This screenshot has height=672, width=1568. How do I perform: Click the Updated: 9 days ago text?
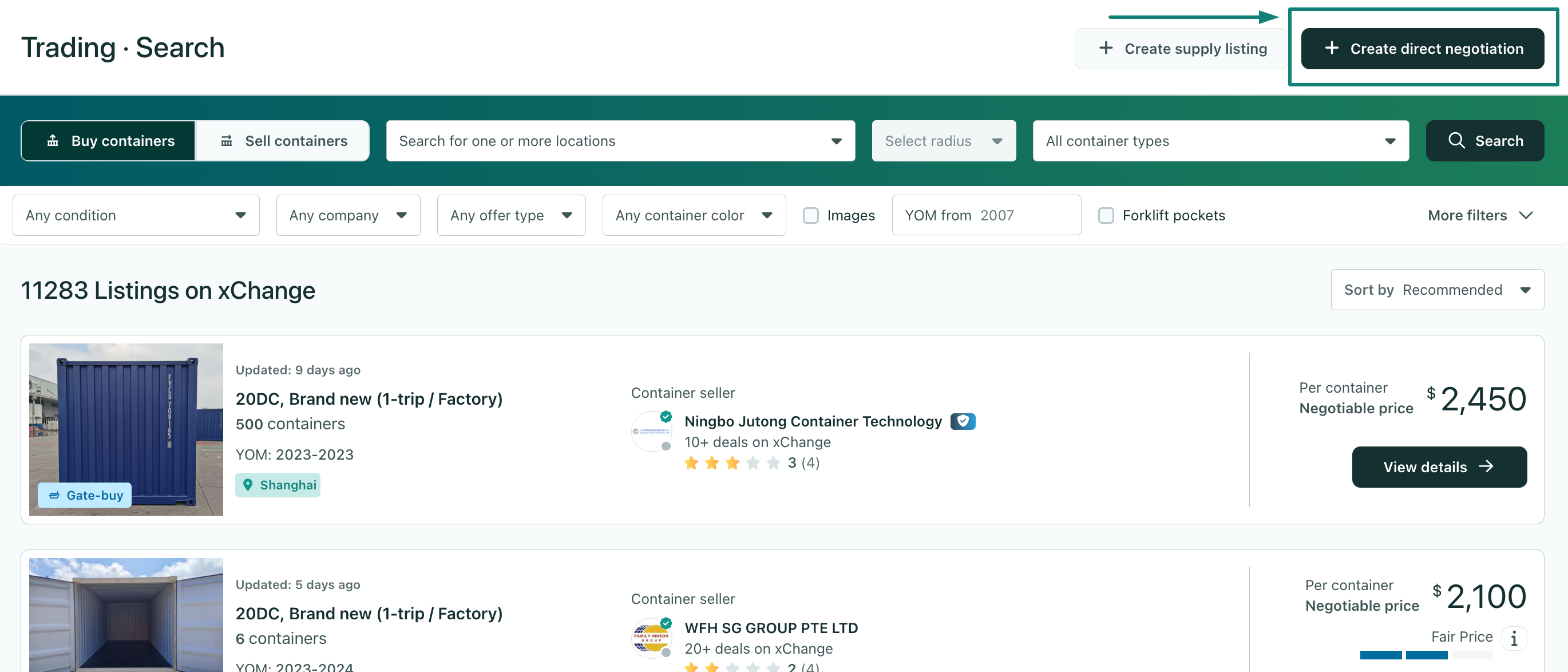pyautogui.click(x=298, y=370)
